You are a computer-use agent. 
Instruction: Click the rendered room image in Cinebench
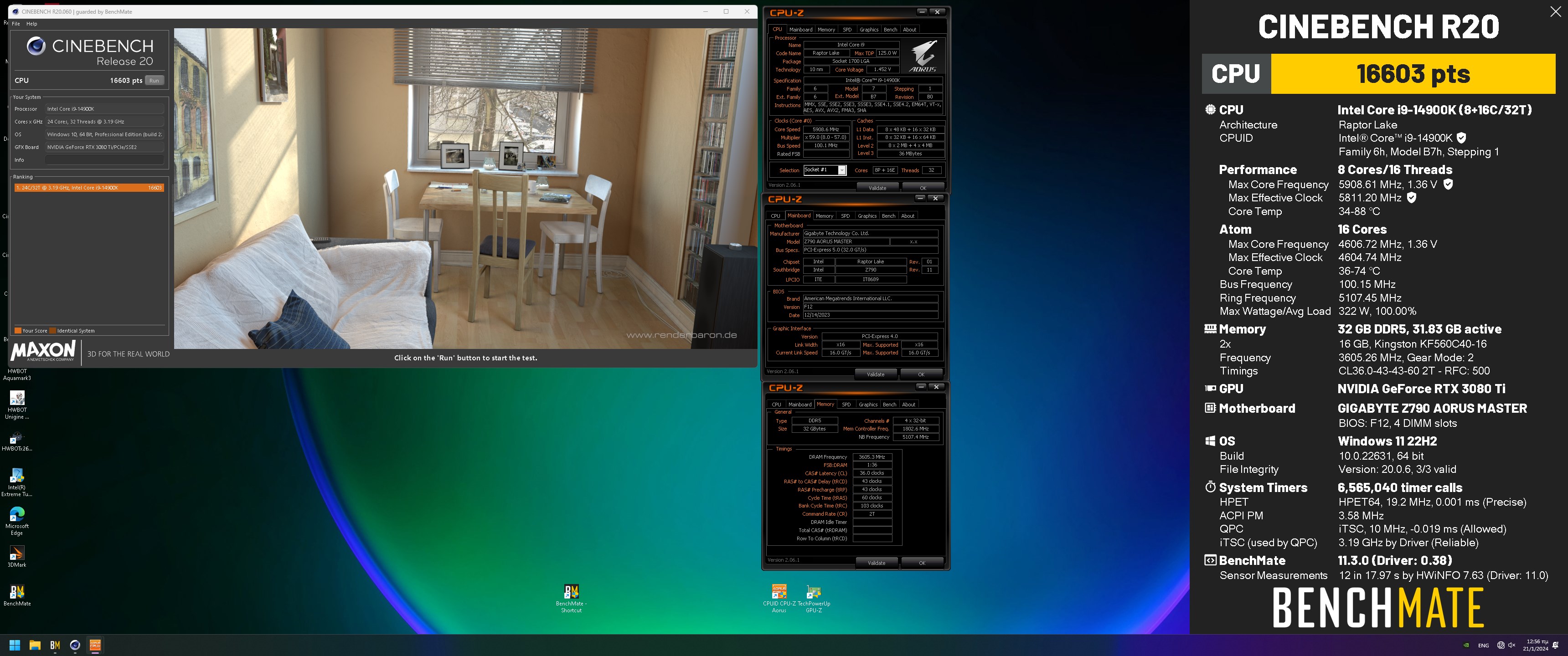click(x=465, y=188)
